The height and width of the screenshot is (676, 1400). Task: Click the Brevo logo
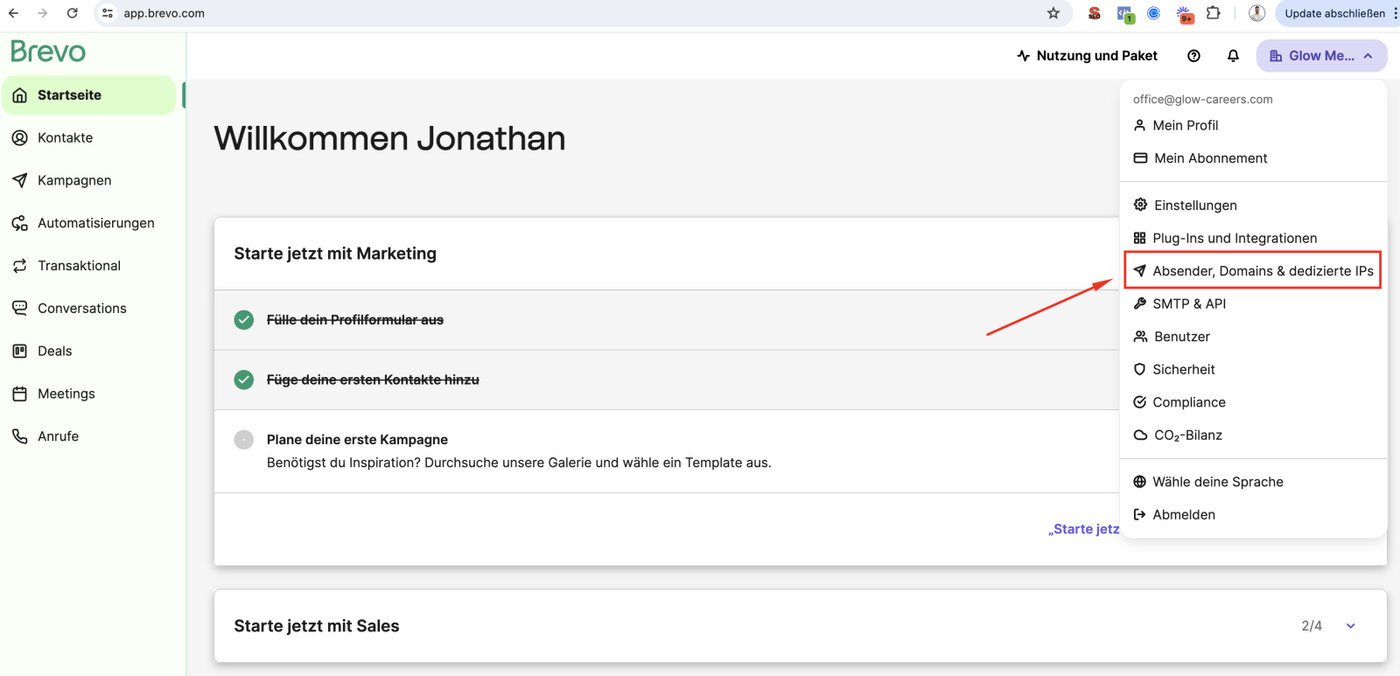(x=48, y=51)
